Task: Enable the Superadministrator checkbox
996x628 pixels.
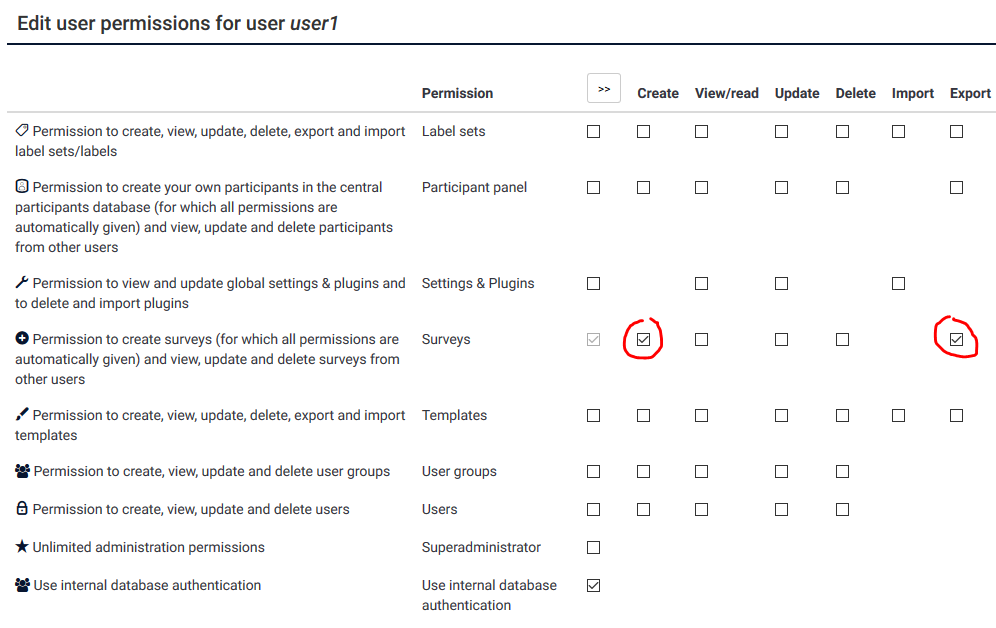Action: pos(593,548)
